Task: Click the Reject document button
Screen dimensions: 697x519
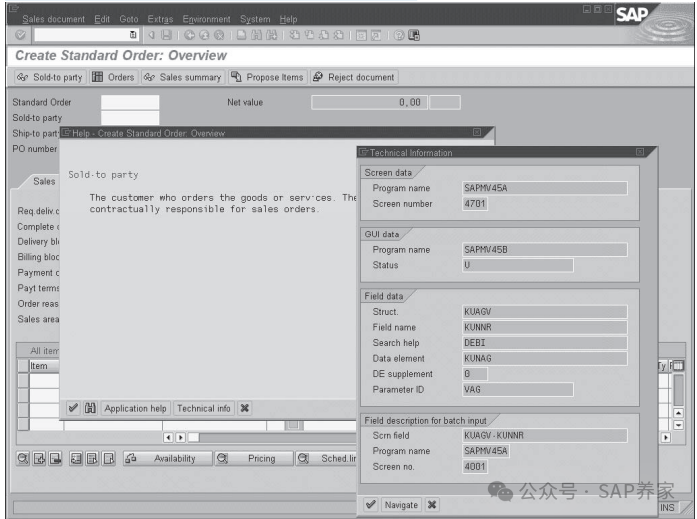Action: click(354, 77)
